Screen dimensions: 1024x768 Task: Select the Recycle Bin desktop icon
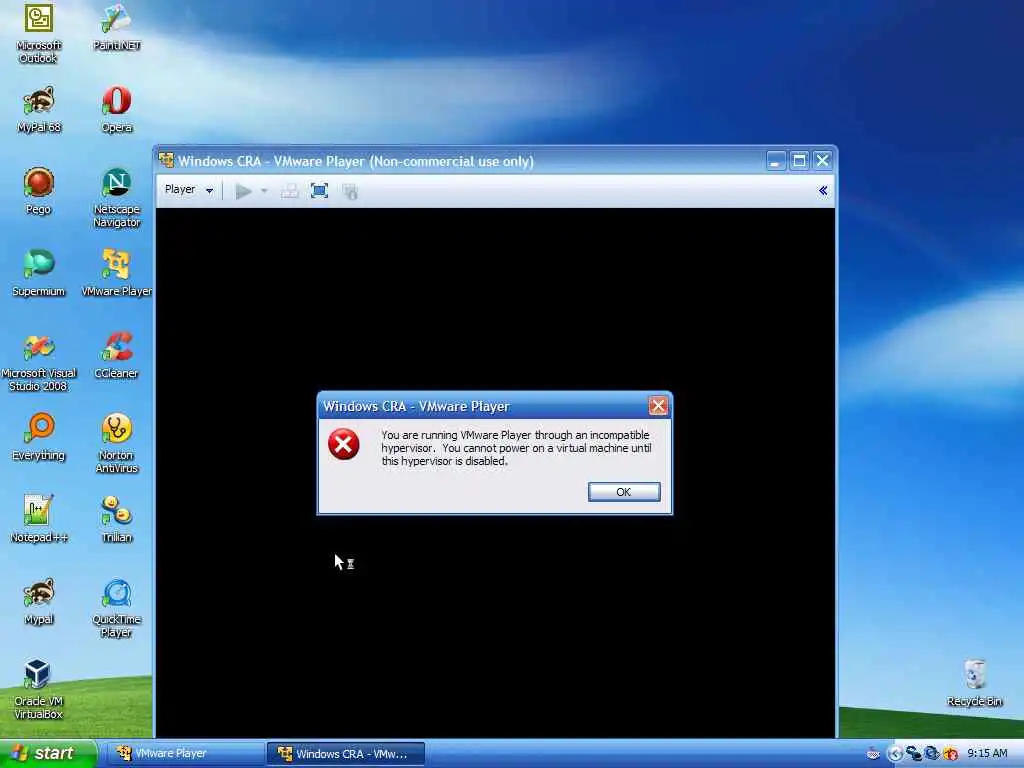(x=974, y=683)
